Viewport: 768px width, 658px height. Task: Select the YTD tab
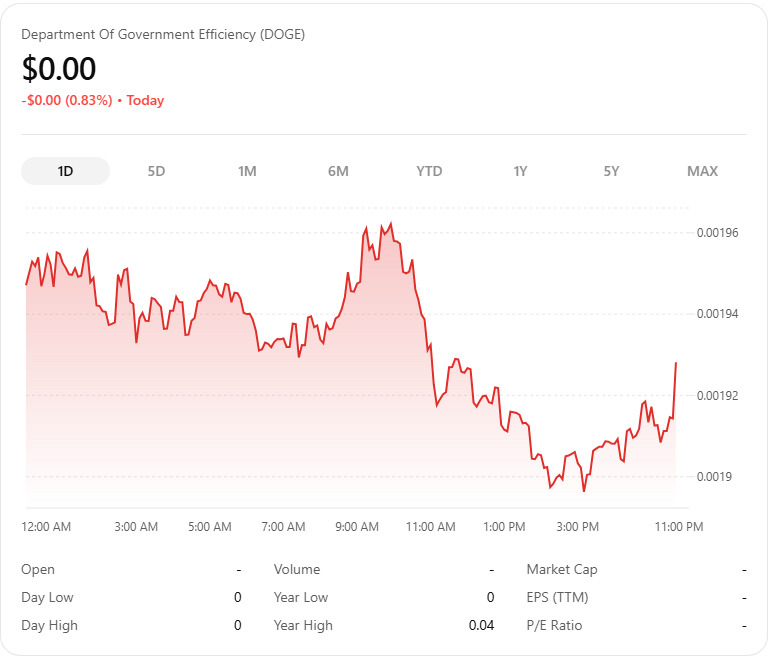point(429,171)
